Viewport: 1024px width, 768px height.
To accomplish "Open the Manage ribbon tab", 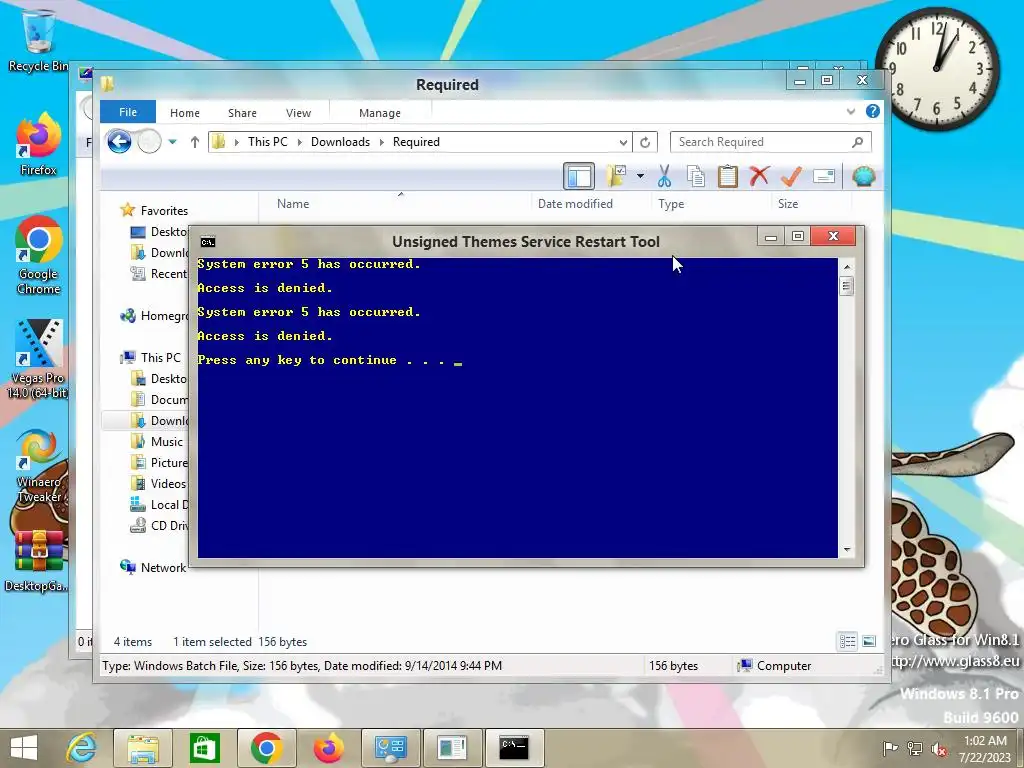I will pos(379,113).
